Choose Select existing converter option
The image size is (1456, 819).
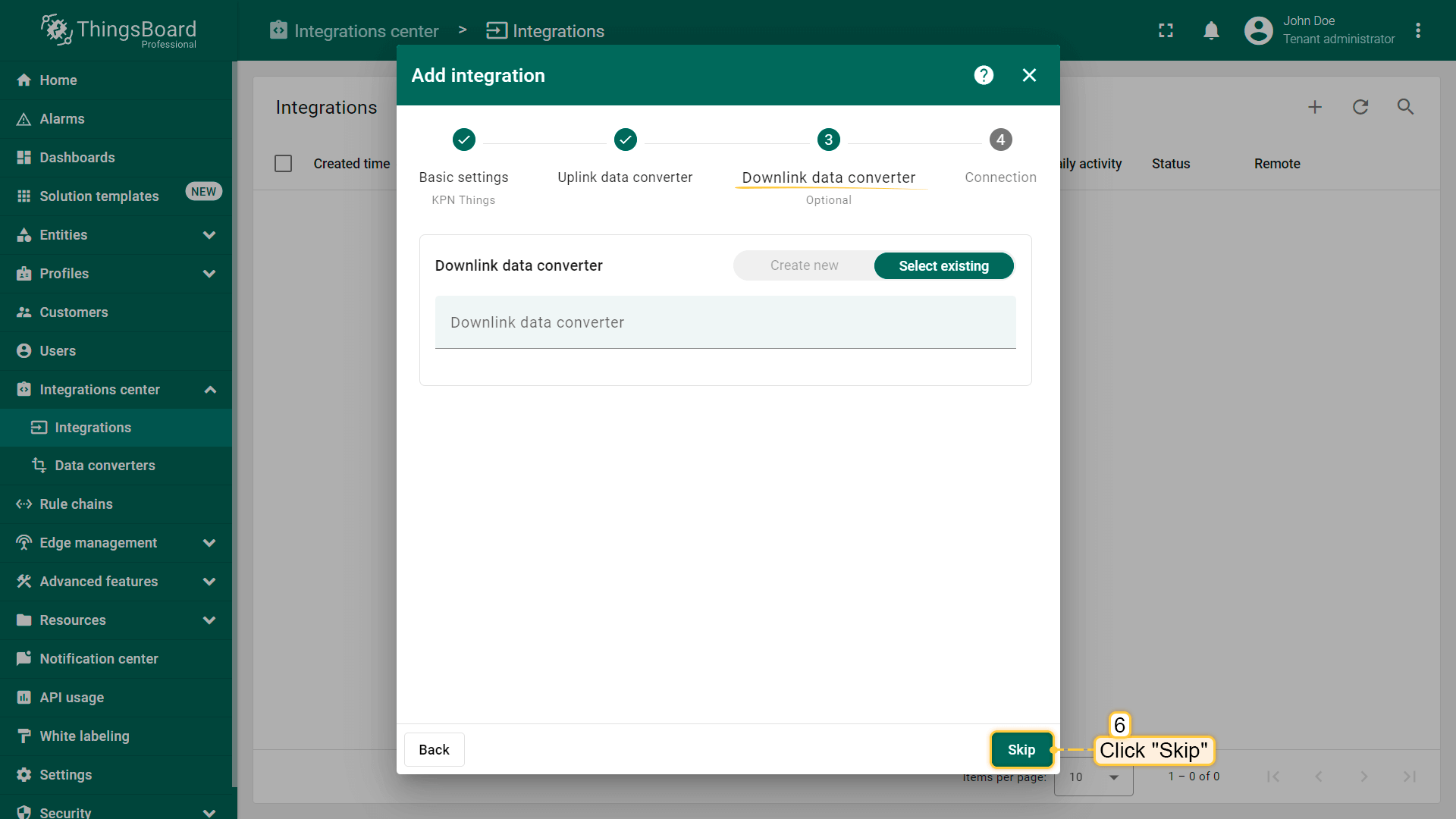pyautogui.click(x=943, y=265)
